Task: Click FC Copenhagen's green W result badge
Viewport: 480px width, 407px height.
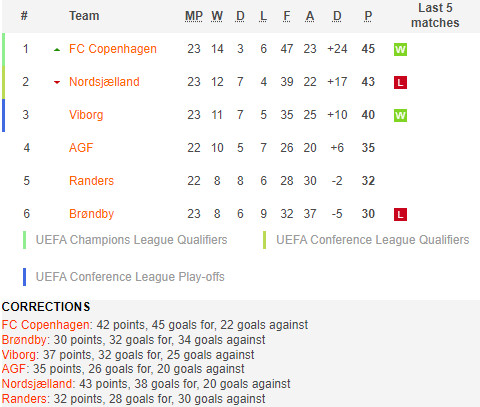Action: pyautogui.click(x=400, y=50)
